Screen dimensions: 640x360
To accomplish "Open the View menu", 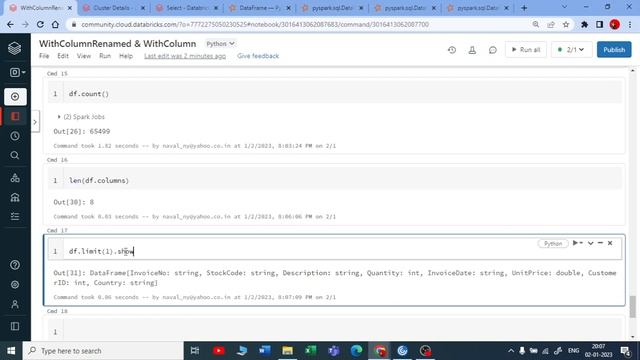I will tap(84, 56).
